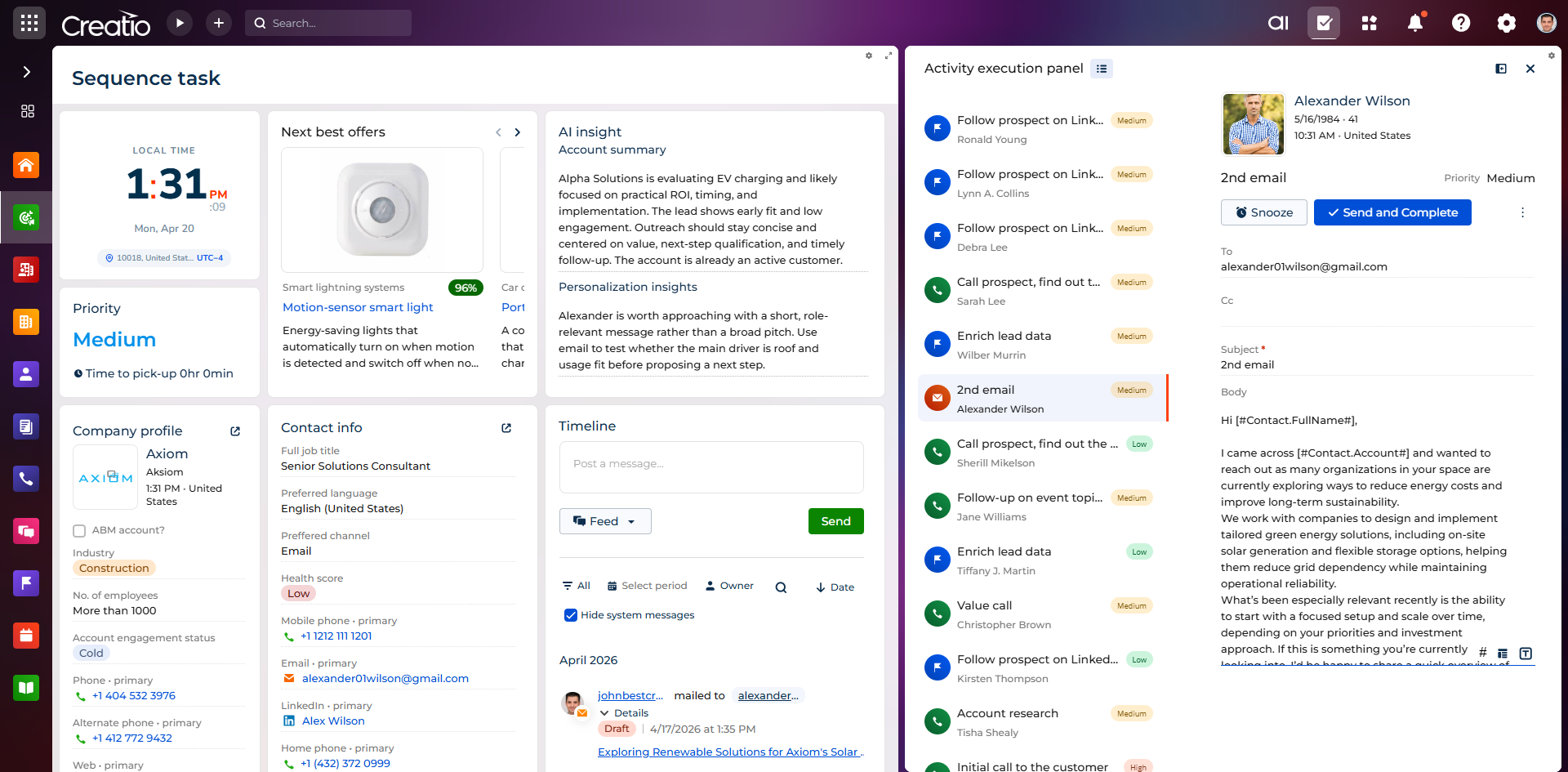Screen dimensions: 1568x772
Task: Open the Motion-sensor smart light offer
Action: (x=358, y=307)
